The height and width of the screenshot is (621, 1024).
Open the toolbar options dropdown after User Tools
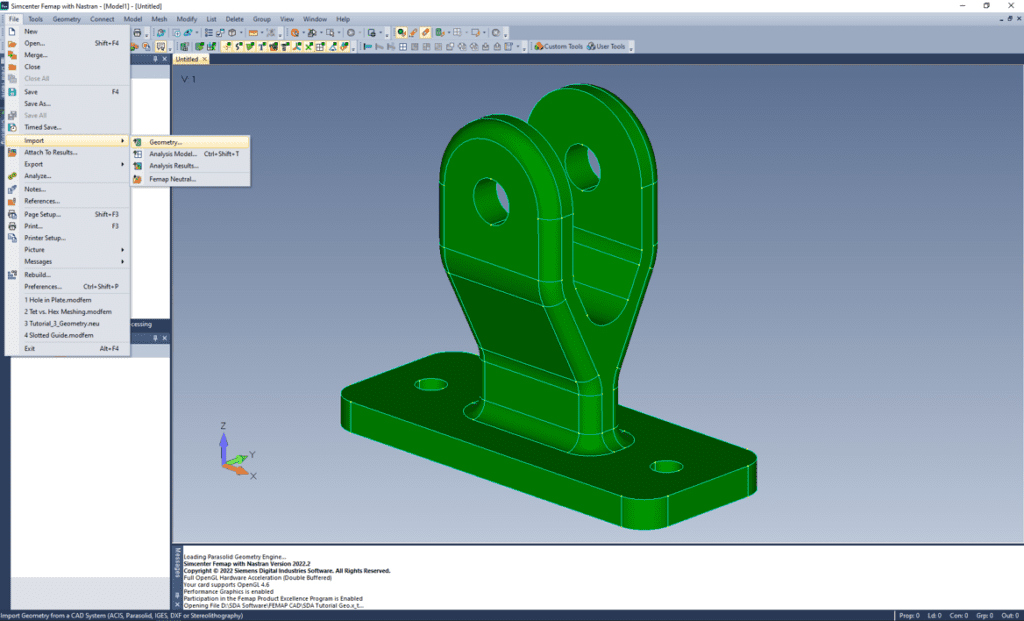631,48
